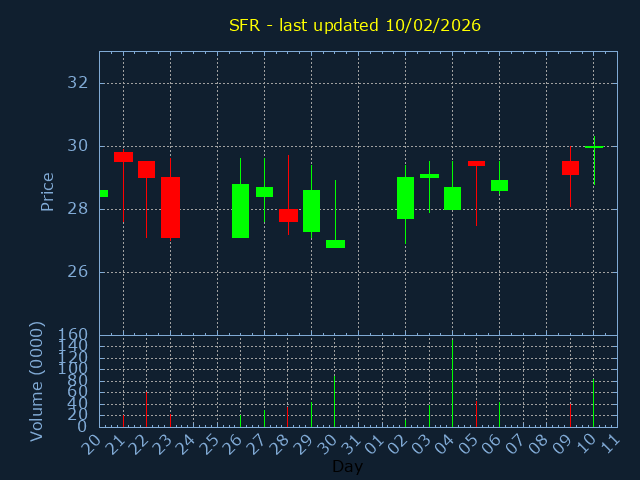Screen dimensions: 640x480
Task: Click the red volume bar on day 22
Action: point(146,409)
